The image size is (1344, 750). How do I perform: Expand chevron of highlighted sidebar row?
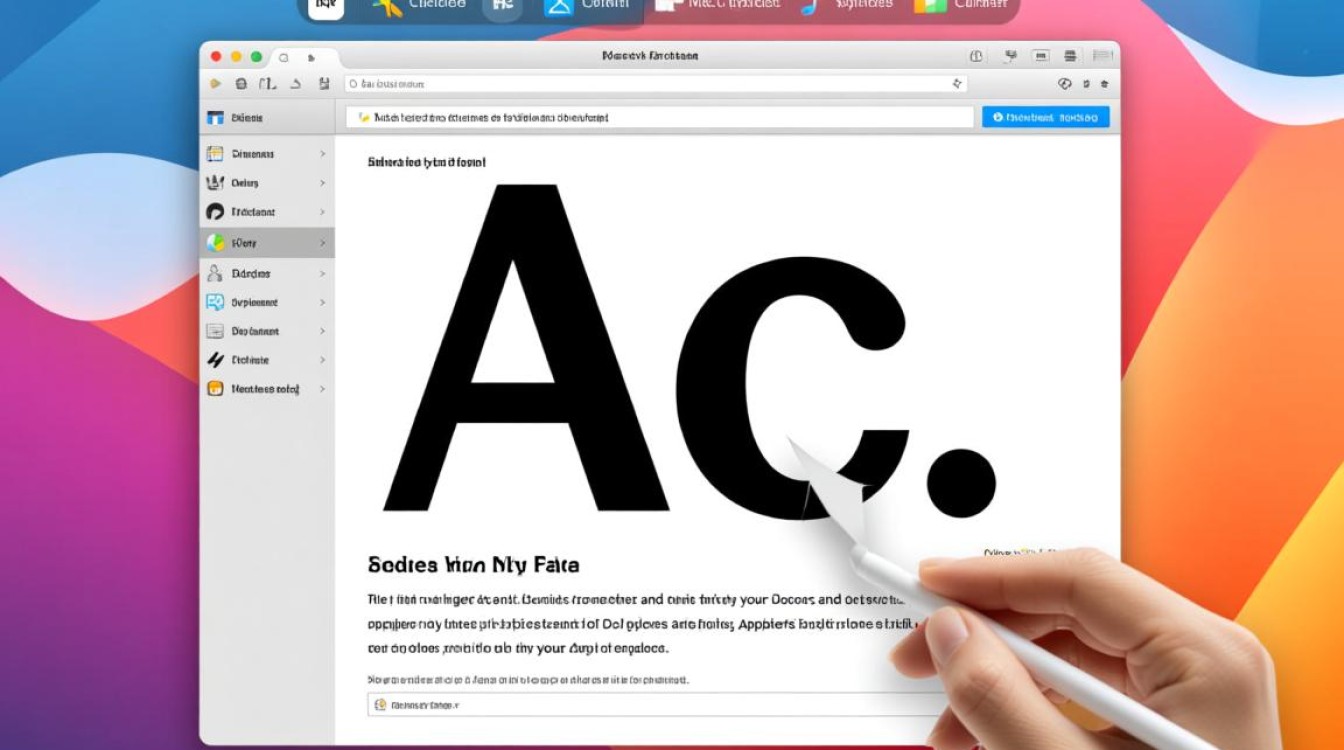click(x=322, y=243)
